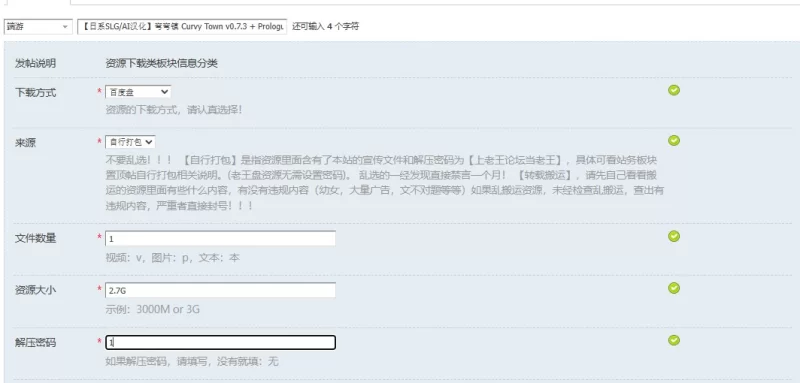Click green checkmark icon for 资源大小 row
The height and width of the screenshot is (383, 800).
[674, 288]
